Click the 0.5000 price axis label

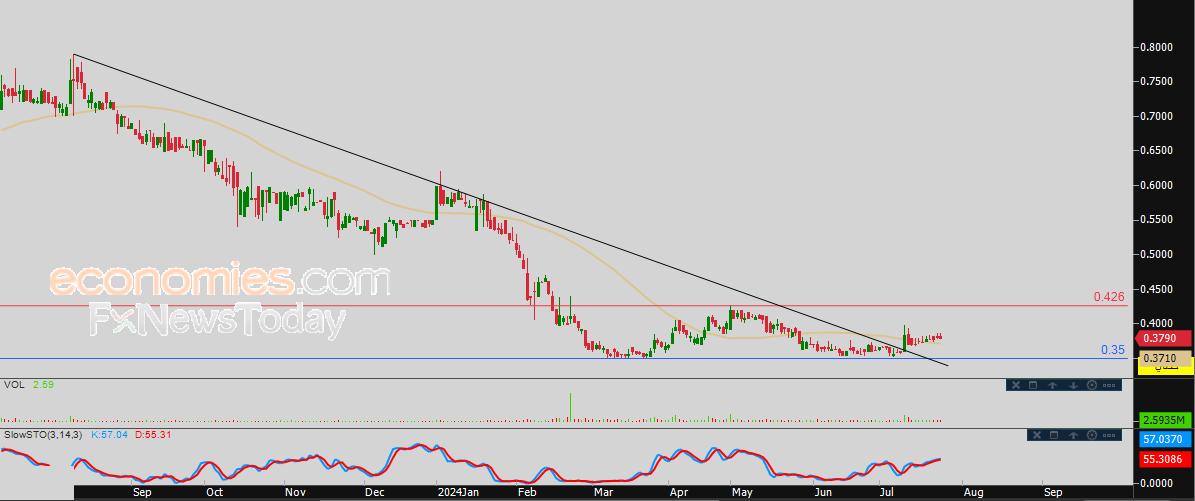tap(1156, 254)
